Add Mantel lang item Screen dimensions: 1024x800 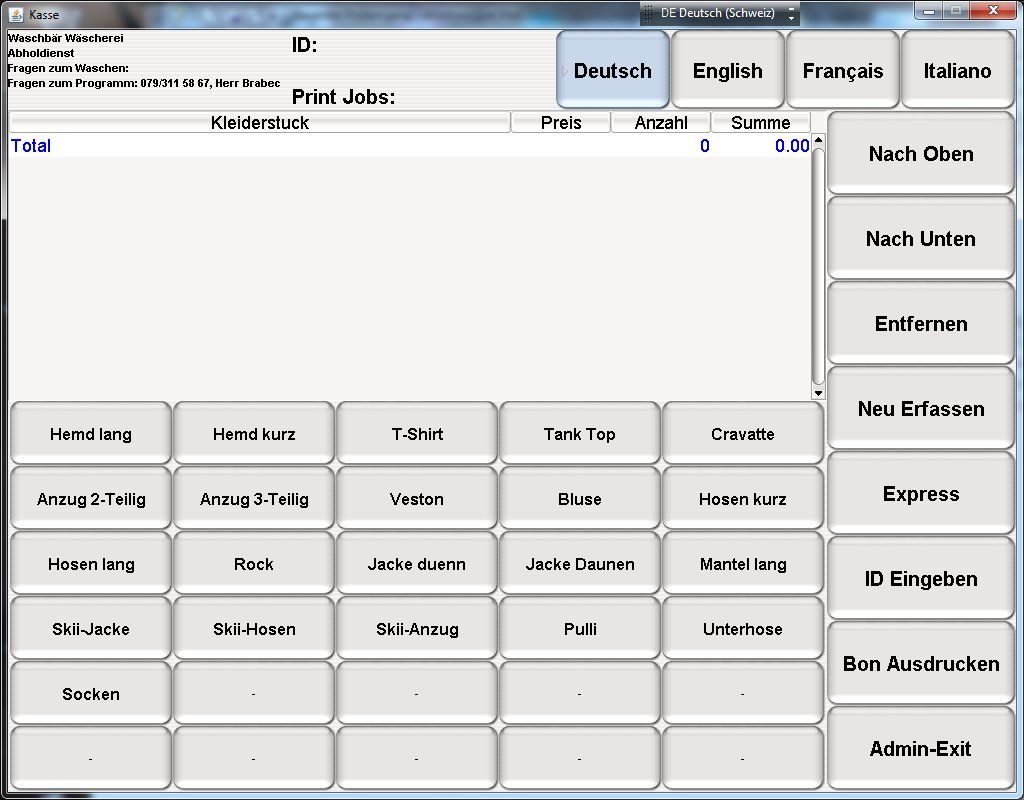[x=743, y=564]
